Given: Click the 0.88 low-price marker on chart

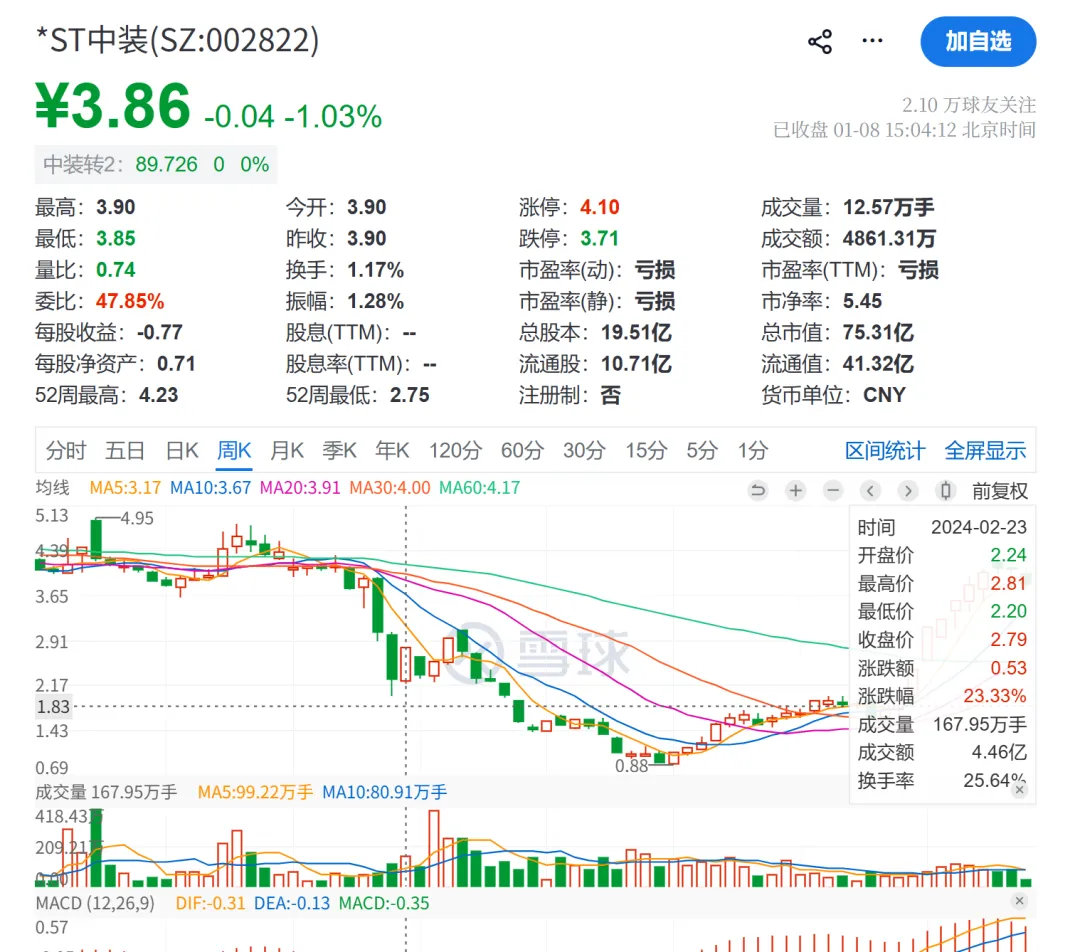Looking at the screenshot, I should pyautogui.click(x=632, y=766).
